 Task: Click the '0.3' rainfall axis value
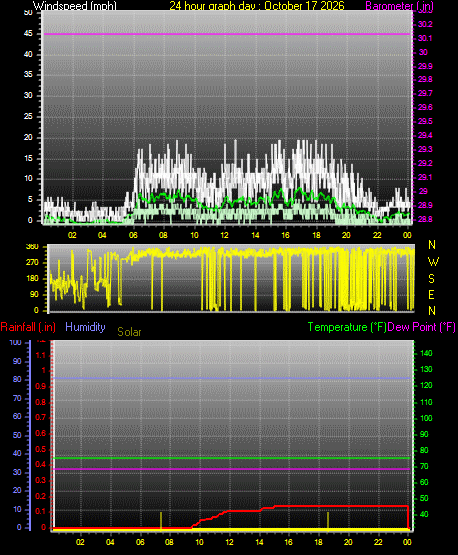coord(41,480)
